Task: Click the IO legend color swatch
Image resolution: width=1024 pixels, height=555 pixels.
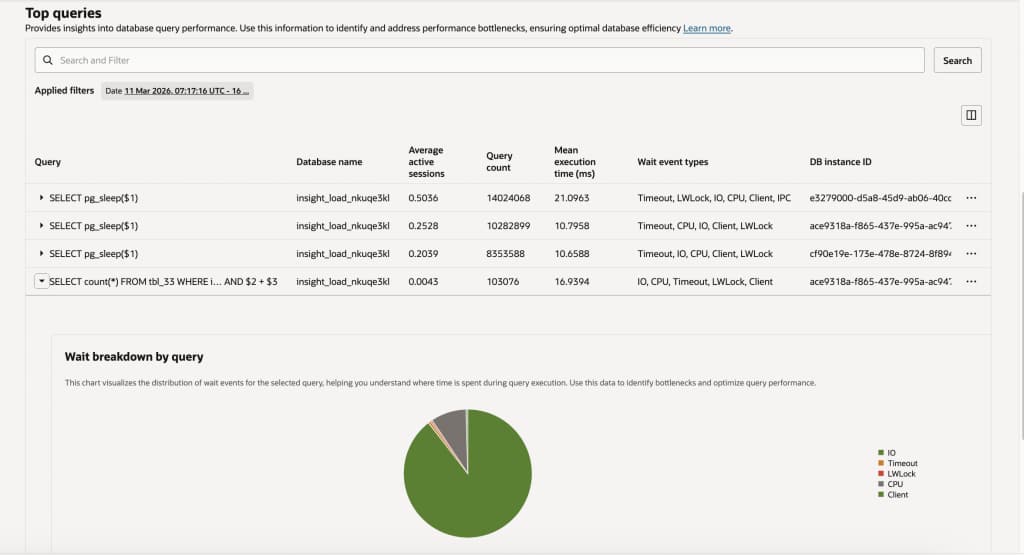Action: tap(881, 452)
